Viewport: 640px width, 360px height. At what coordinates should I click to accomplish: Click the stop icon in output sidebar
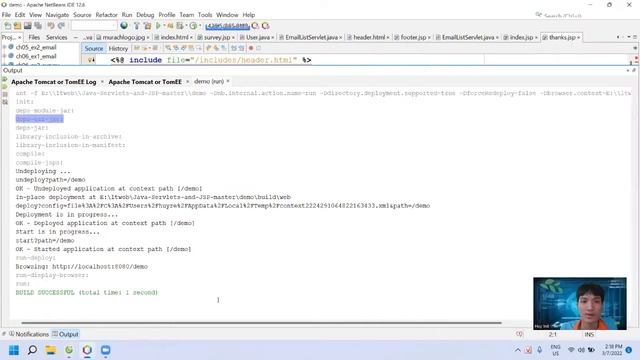tap(5, 94)
